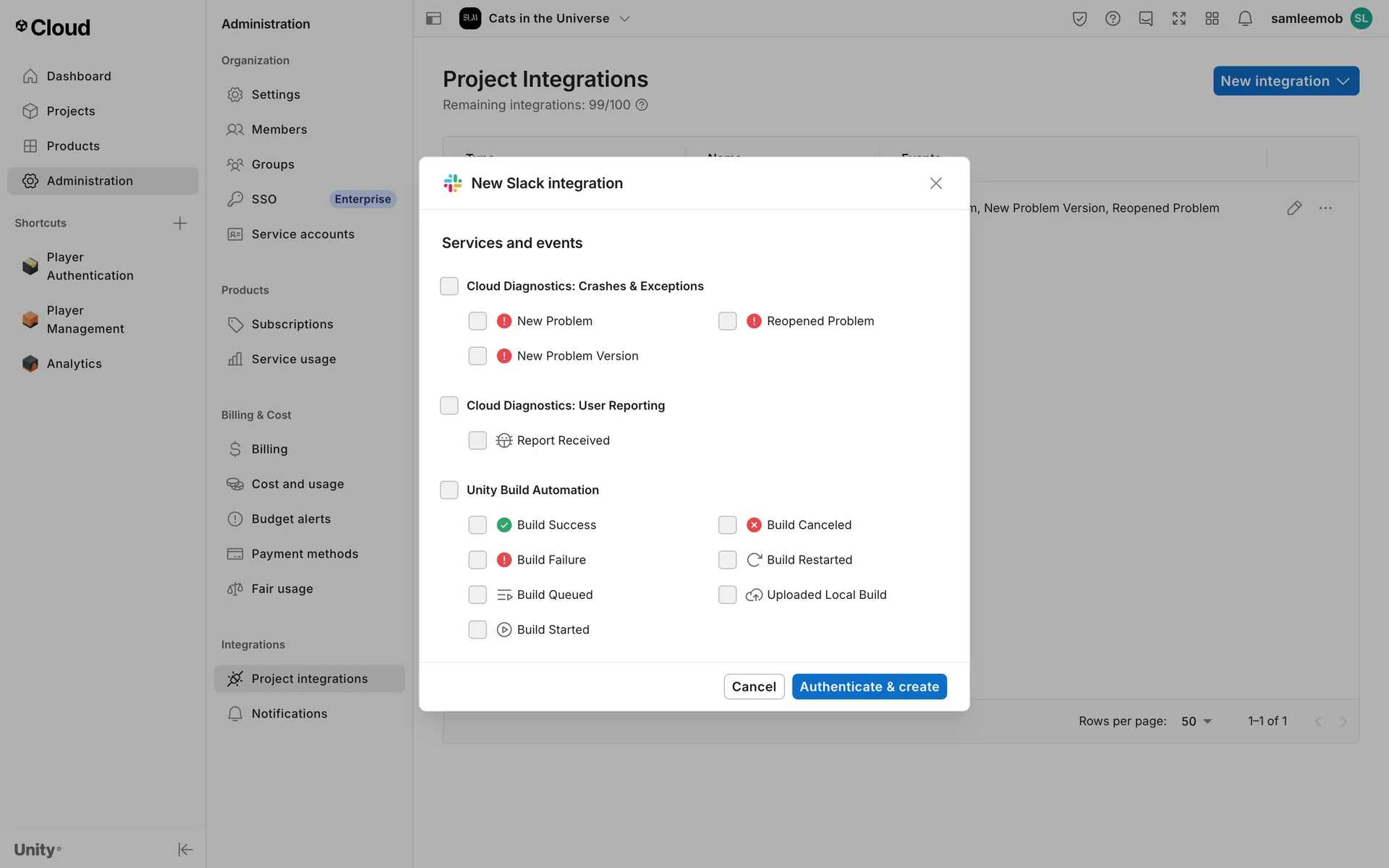Enable the Unity Build Automation checkbox
The width and height of the screenshot is (1389, 868).
tap(449, 490)
